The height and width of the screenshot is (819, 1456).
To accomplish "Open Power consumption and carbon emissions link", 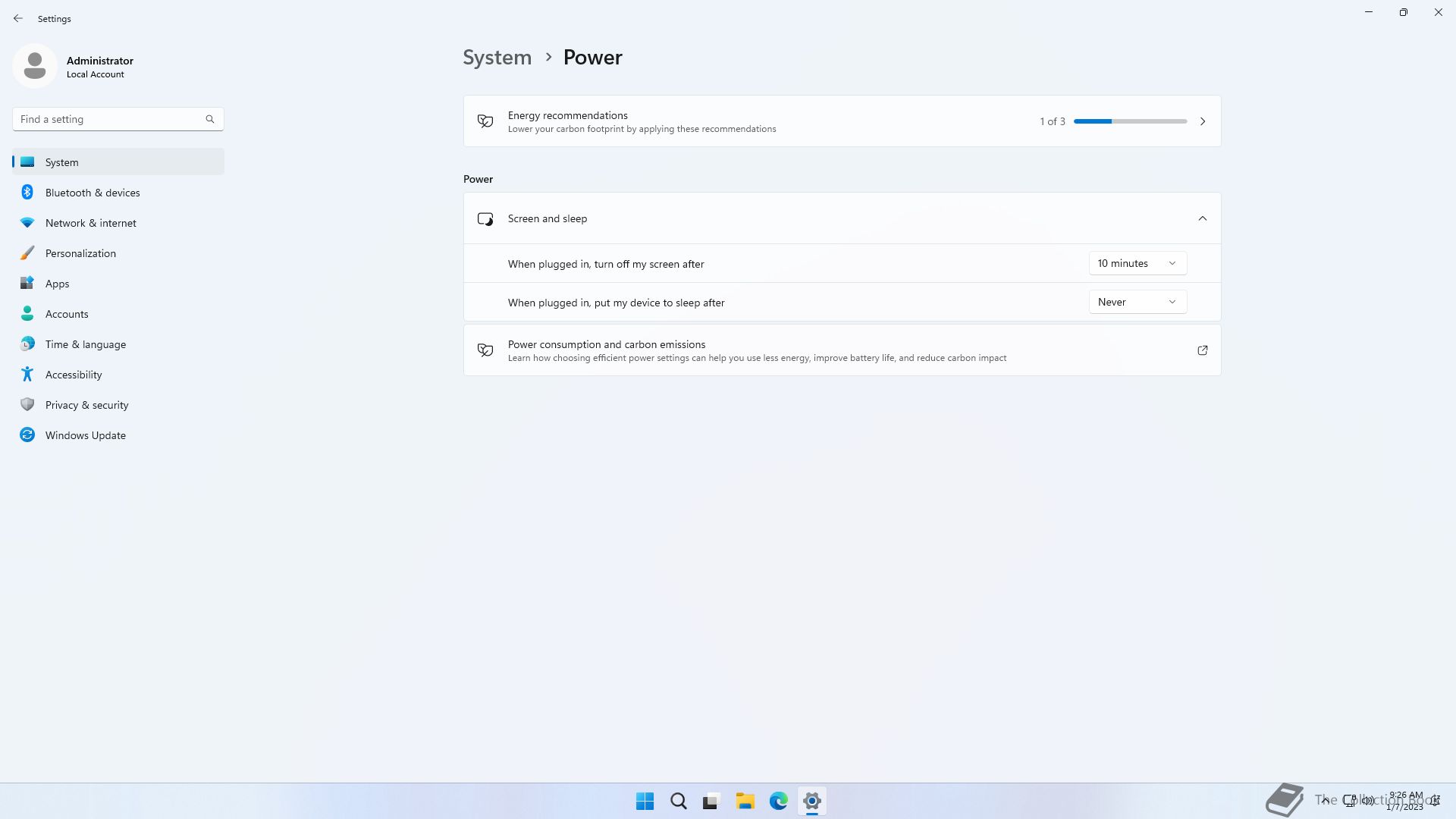I will pyautogui.click(x=1202, y=350).
